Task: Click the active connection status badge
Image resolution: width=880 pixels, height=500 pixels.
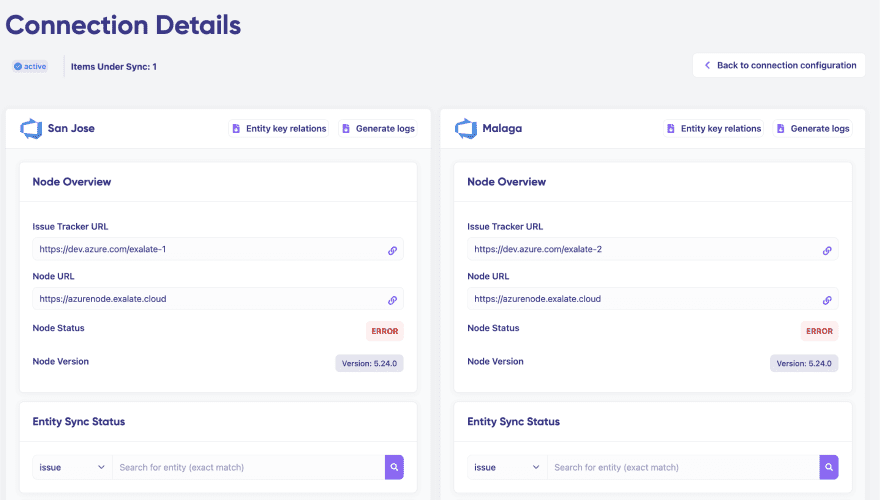Action: [30, 67]
